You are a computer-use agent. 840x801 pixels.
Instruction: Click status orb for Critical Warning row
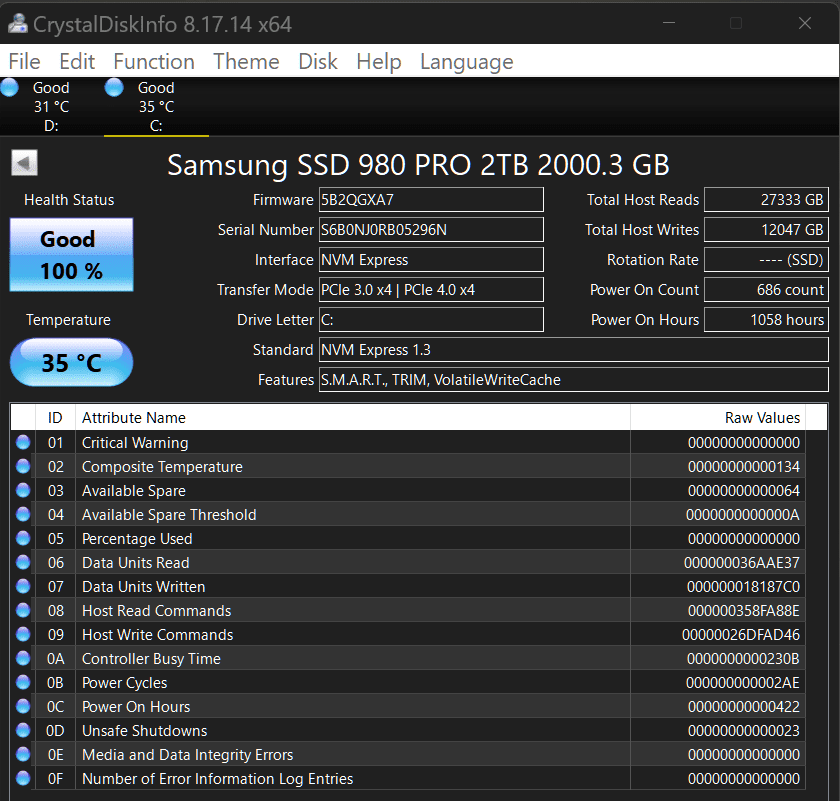[23, 443]
